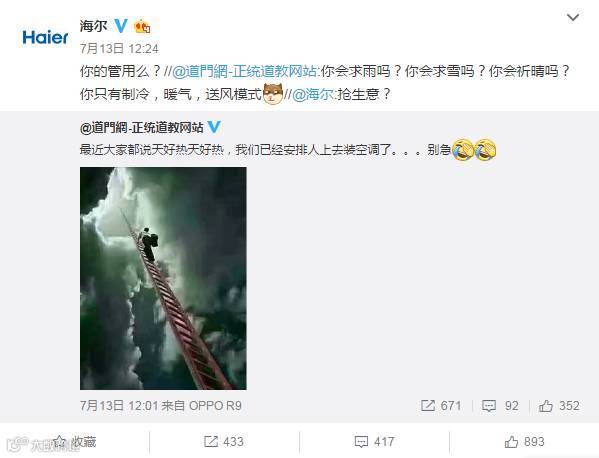The width and height of the screenshot is (599, 458).
Task: Open the 92 comments on quoted post
Action: 500,406
